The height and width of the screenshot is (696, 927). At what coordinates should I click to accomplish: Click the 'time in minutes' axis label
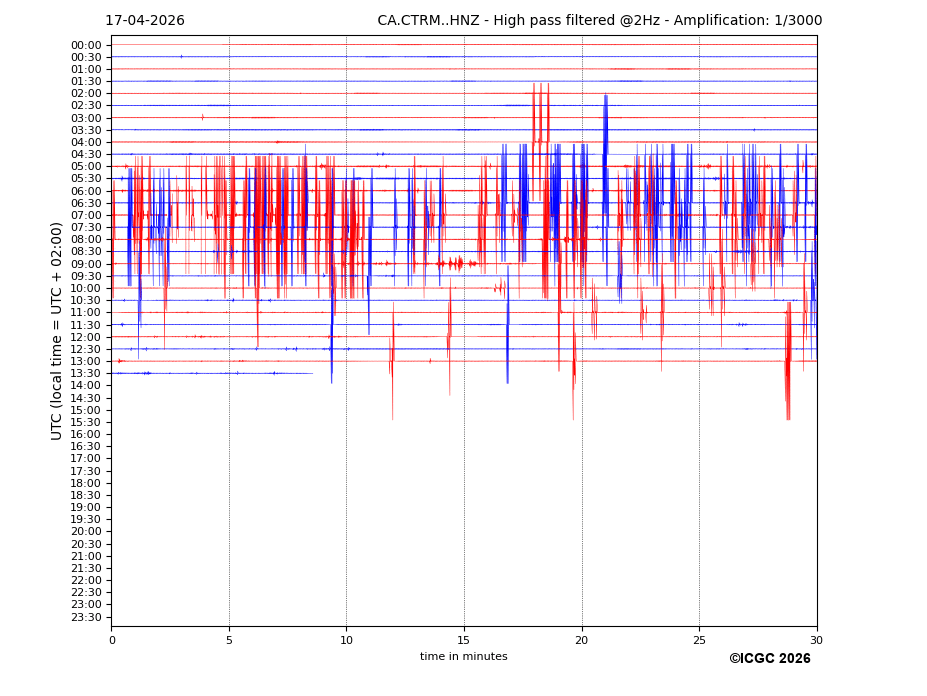coord(463,657)
